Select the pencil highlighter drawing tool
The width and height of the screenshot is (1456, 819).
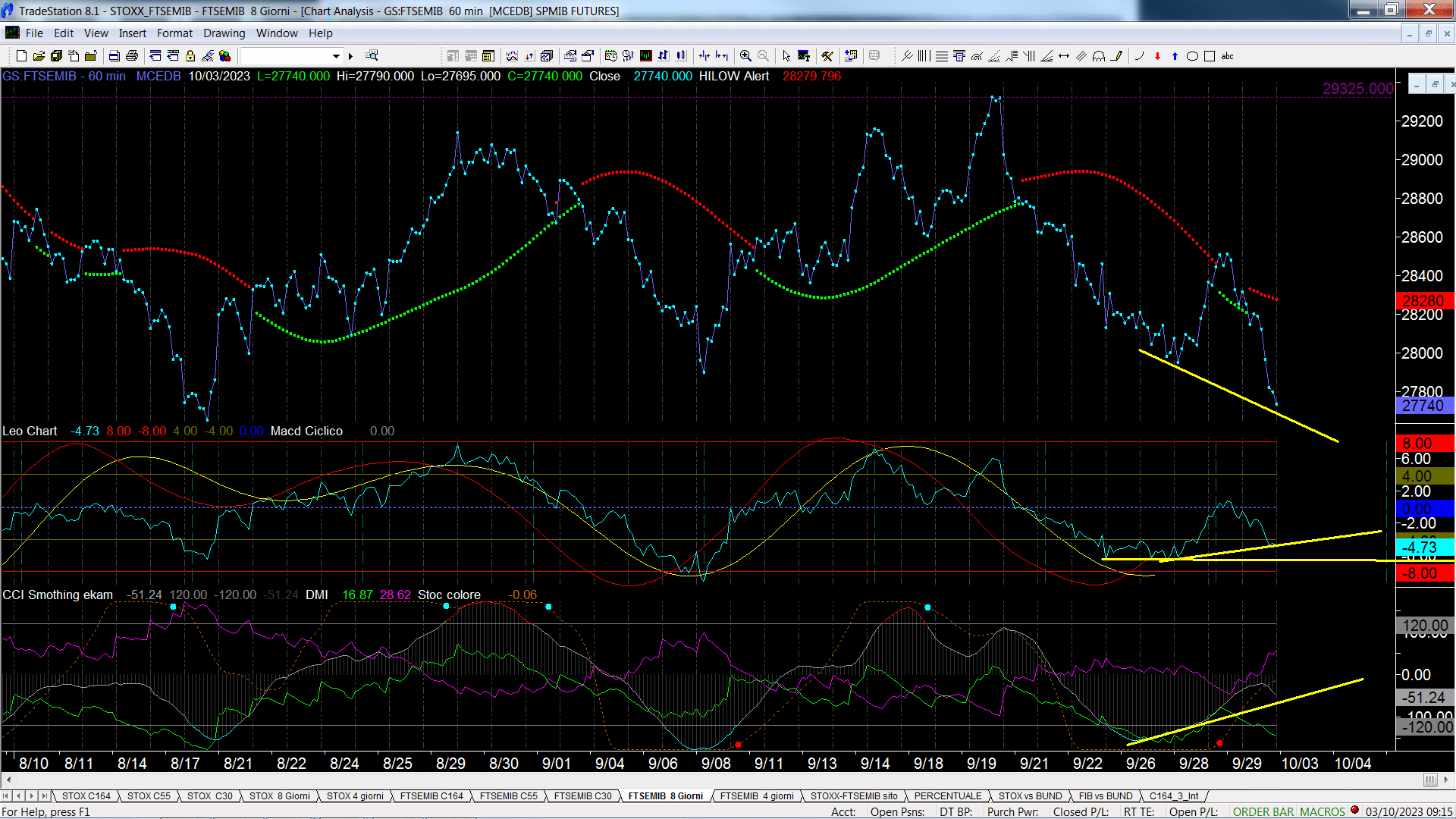[x=1116, y=55]
